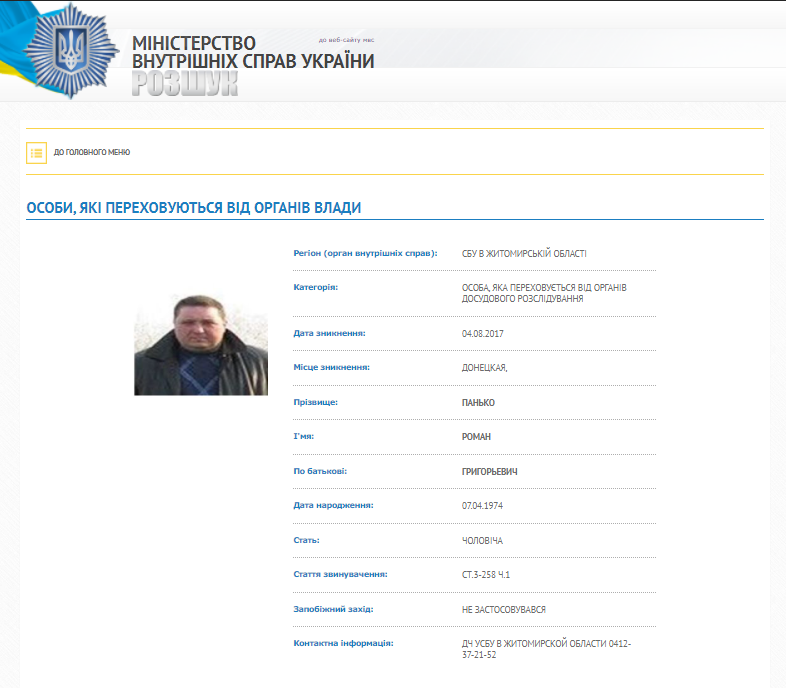
Task: Click the 'Регіон (орган внутрішніх справ):' label
Action: coord(365,253)
